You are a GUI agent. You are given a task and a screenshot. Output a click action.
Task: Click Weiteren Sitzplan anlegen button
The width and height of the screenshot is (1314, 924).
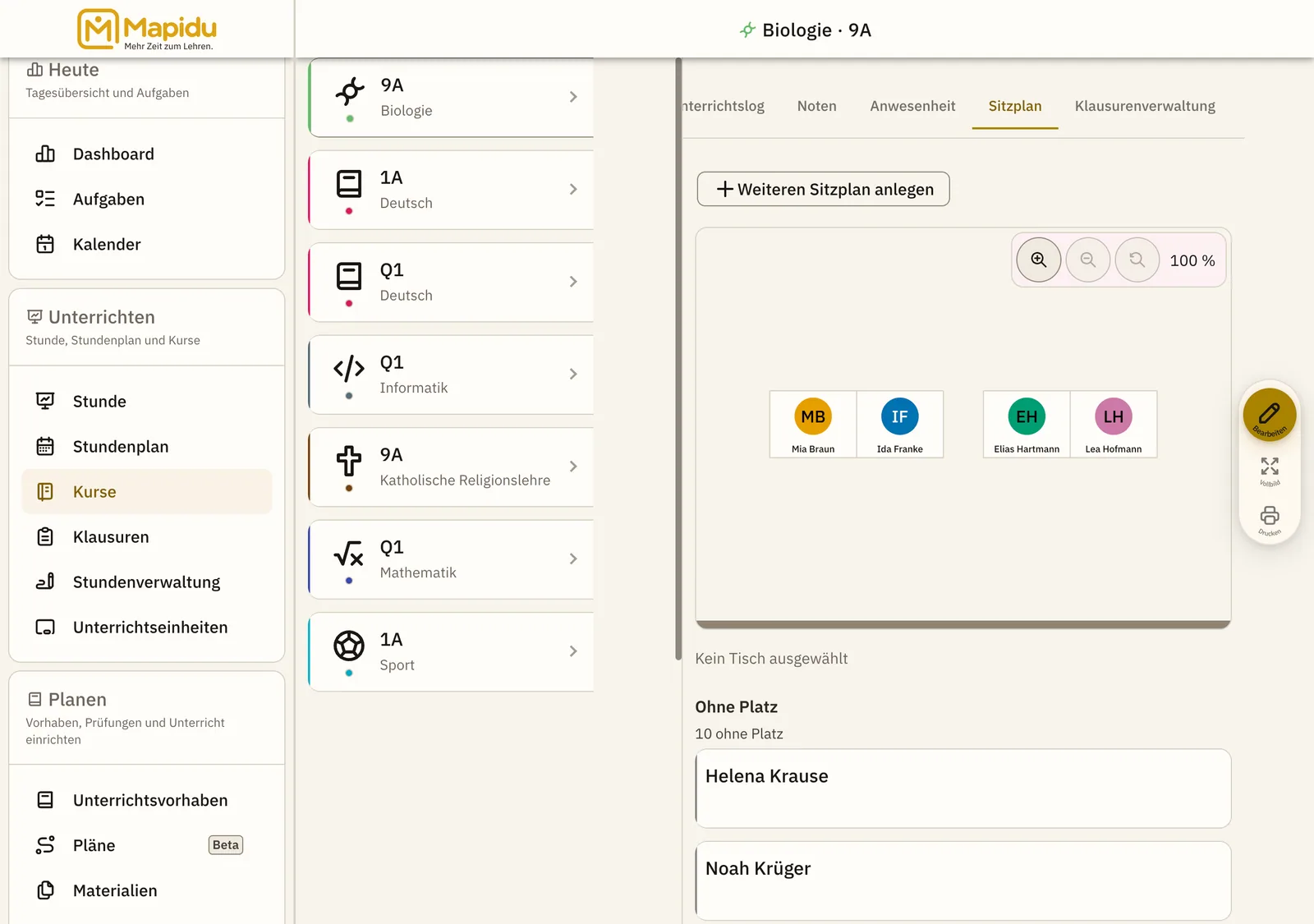tap(824, 190)
